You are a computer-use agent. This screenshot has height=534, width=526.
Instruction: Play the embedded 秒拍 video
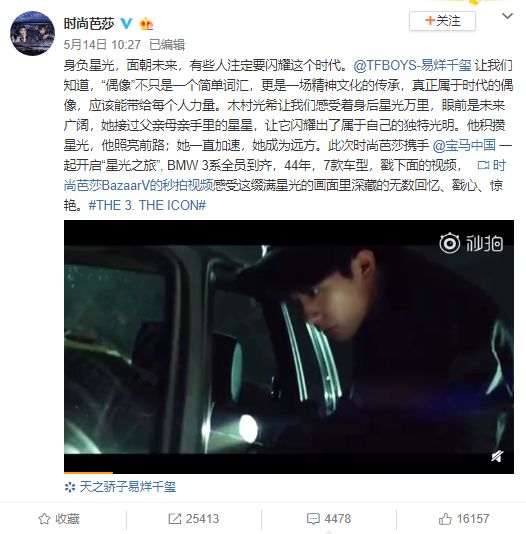(x=289, y=347)
